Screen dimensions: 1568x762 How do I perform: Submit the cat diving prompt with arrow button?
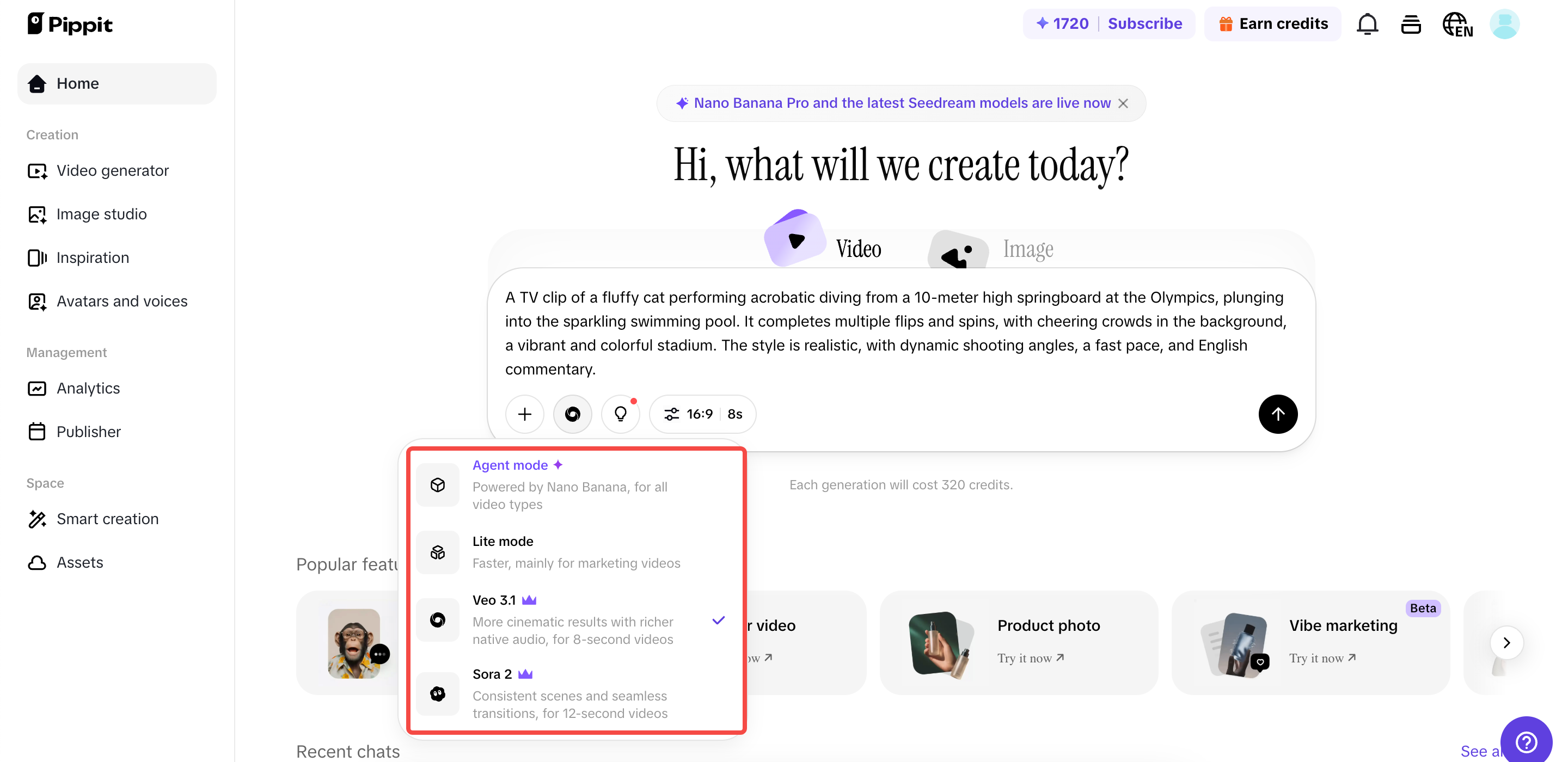click(x=1277, y=414)
